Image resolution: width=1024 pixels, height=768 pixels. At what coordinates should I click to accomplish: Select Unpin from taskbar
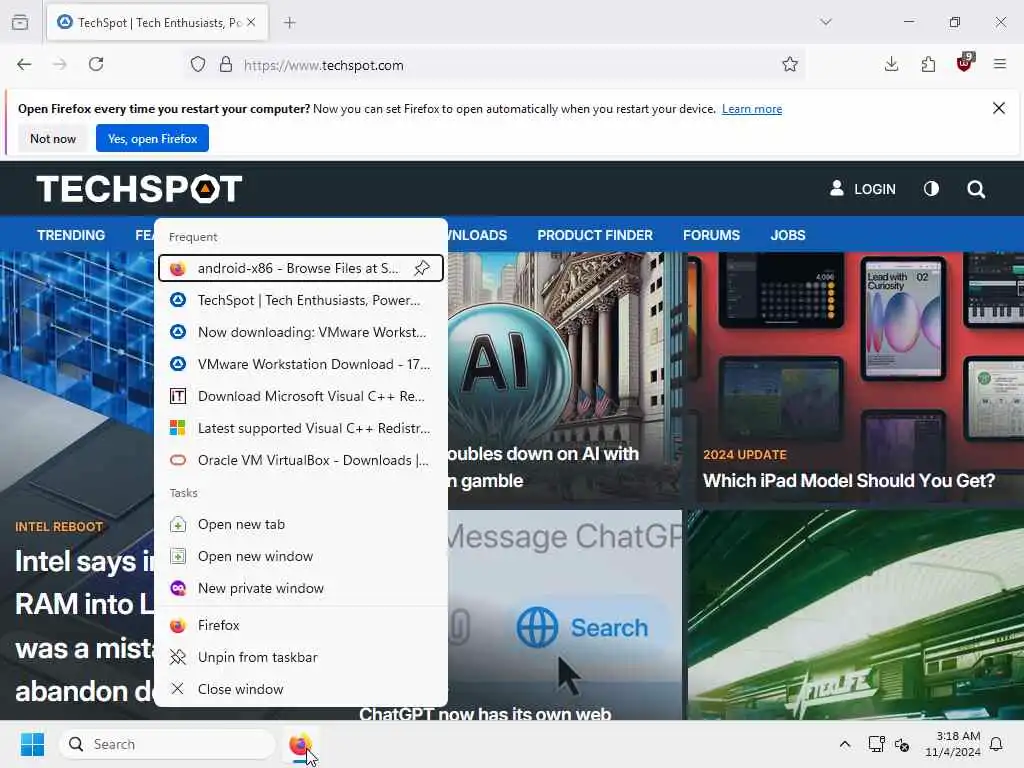[x=300, y=657]
